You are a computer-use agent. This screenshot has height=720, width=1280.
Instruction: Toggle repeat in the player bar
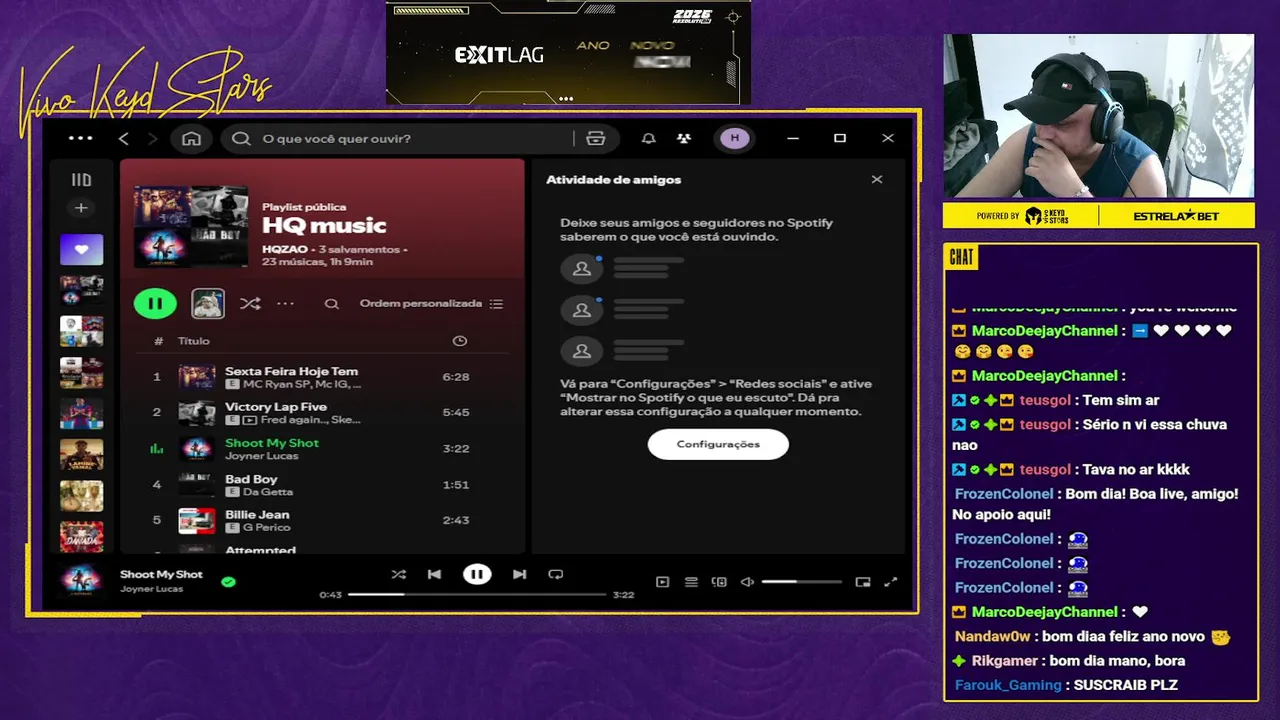click(x=556, y=574)
